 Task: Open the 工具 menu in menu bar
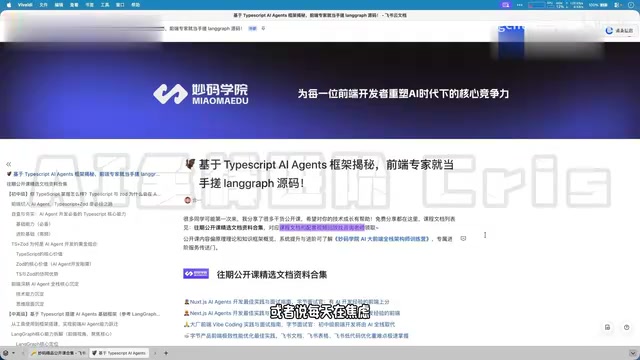tap(105, 5)
